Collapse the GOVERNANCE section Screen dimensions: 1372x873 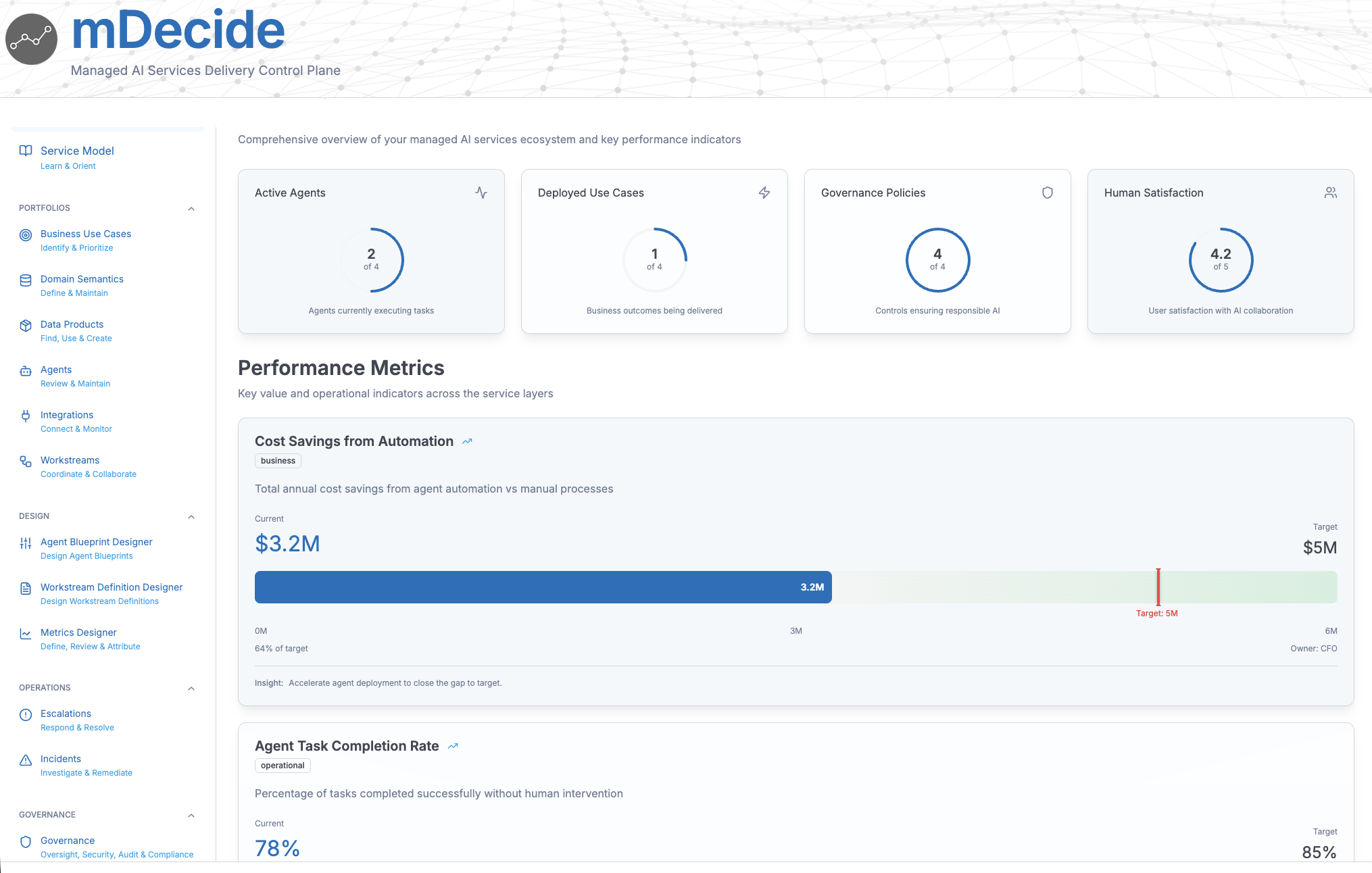click(192, 816)
